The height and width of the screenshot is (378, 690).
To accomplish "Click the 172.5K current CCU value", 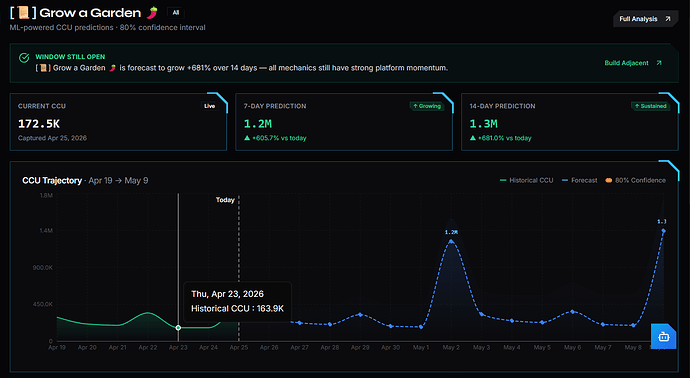I will [x=39, y=124].
